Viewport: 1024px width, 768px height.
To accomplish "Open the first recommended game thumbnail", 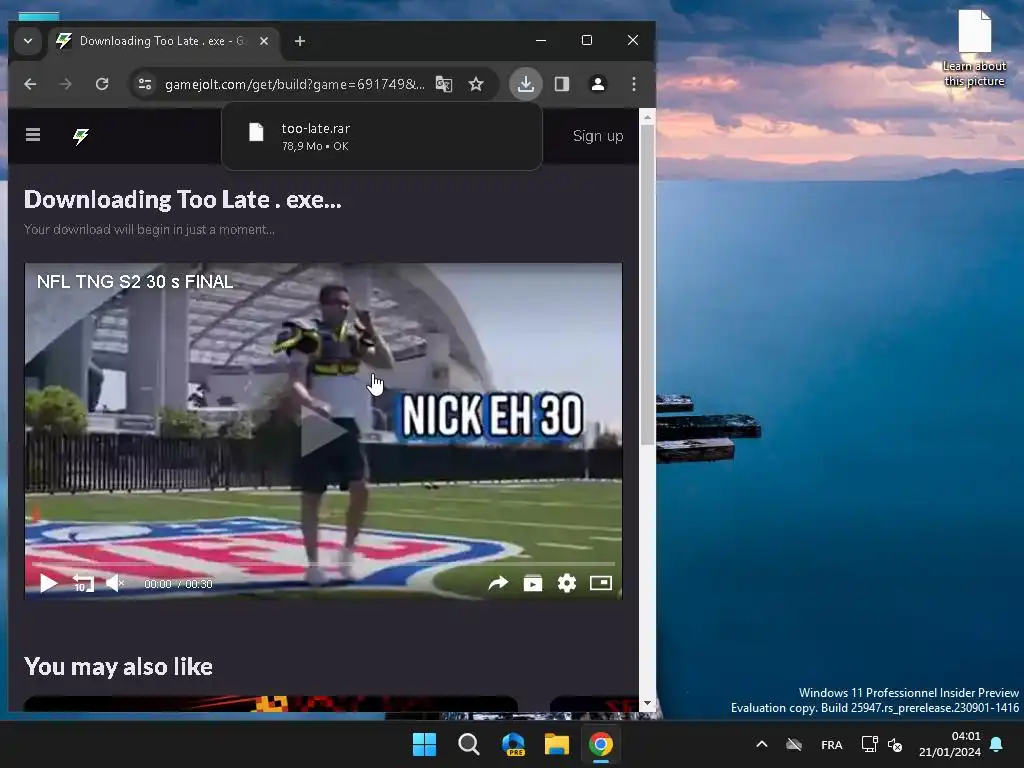I will (x=270, y=703).
